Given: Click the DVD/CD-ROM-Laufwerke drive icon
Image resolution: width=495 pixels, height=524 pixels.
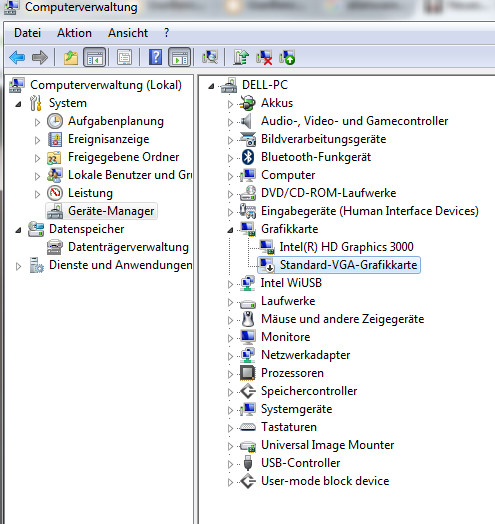Looking at the screenshot, I should [x=248, y=193].
